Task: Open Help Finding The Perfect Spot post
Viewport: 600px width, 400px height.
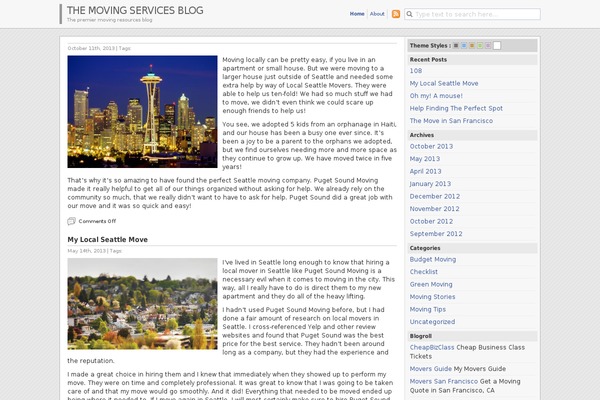Action: [x=456, y=108]
